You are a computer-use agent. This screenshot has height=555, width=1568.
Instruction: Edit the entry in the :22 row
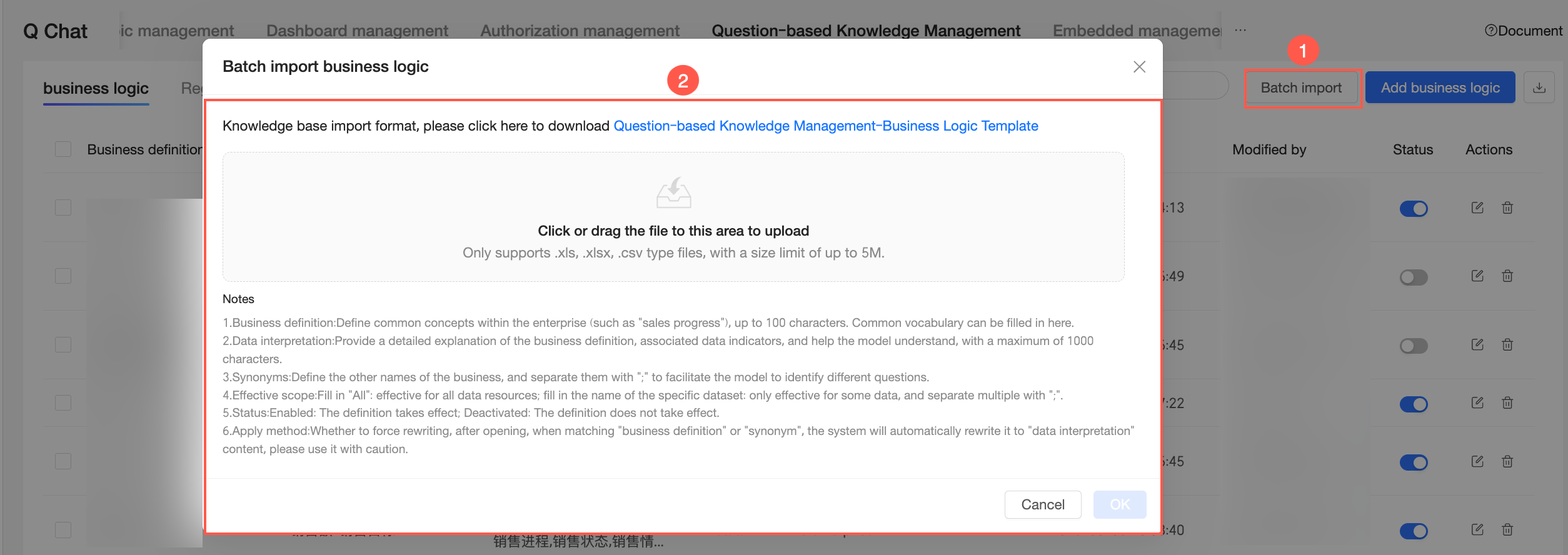(1477, 402)
